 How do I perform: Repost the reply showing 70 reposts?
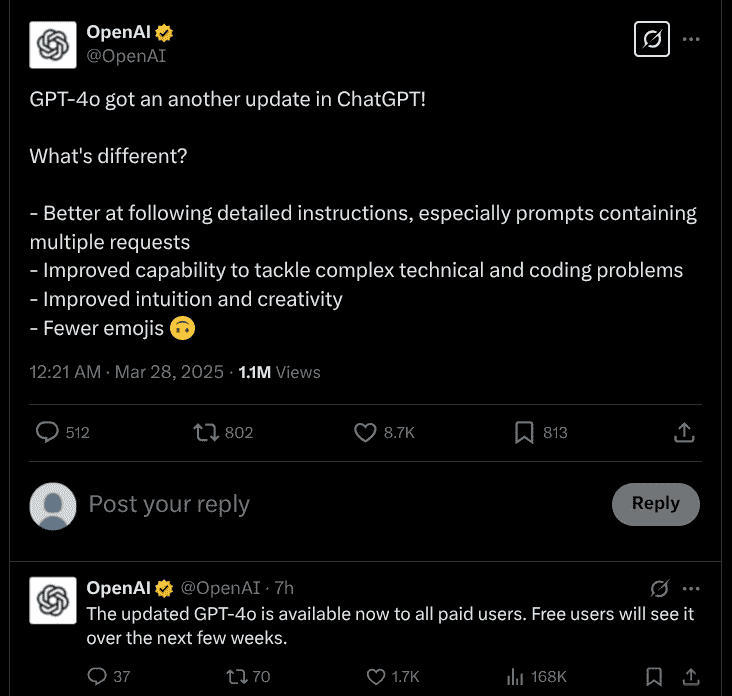point(237,677)
